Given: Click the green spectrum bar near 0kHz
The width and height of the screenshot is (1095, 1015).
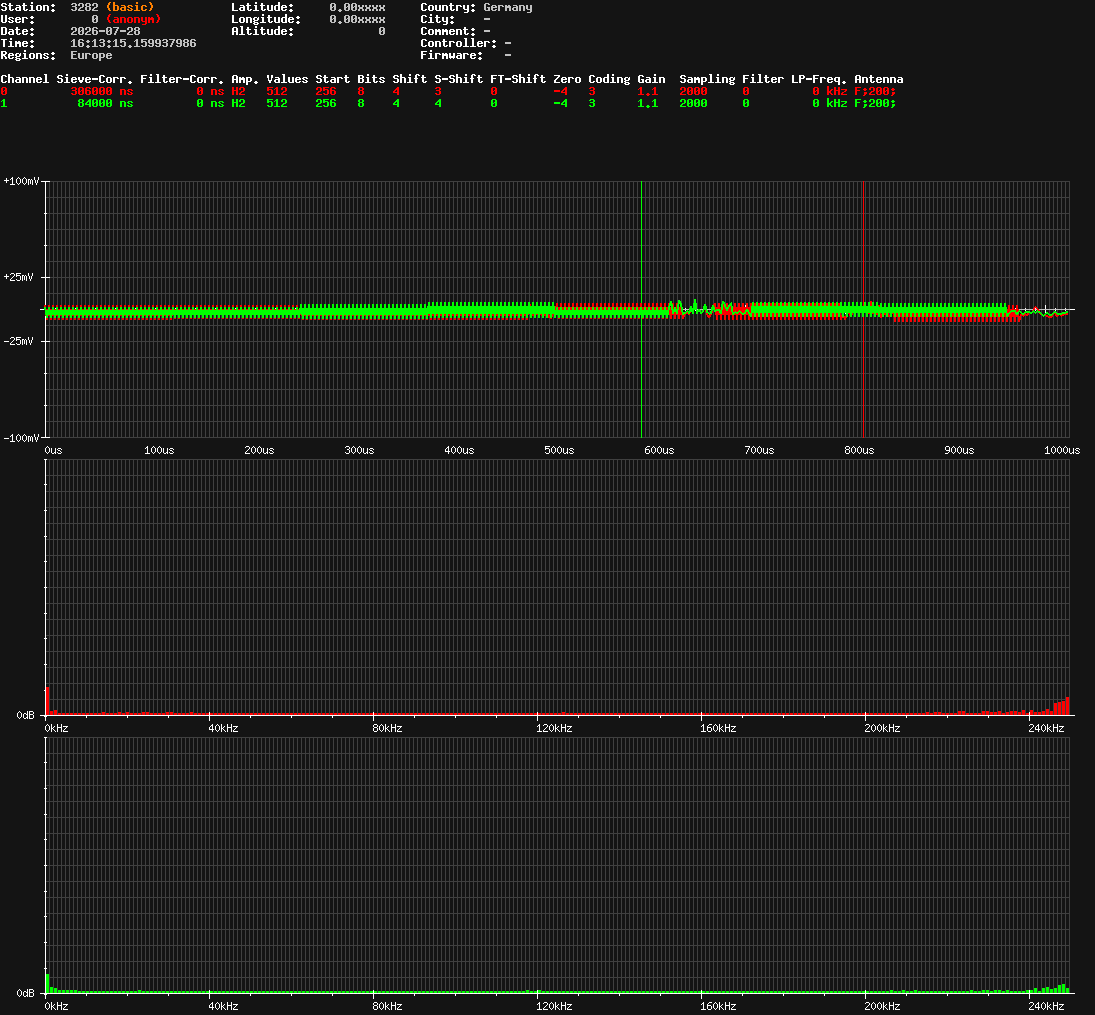Looking at the screenshot, I should point(47,984).
